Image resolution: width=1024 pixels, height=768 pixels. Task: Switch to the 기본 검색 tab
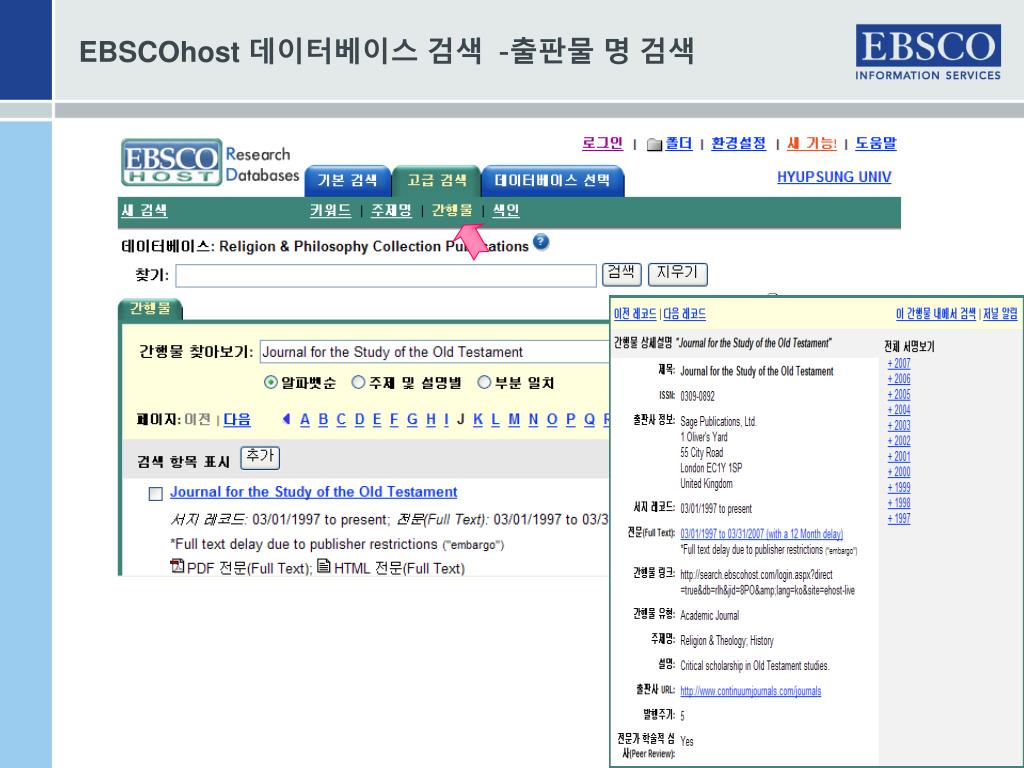coord(347,181)
